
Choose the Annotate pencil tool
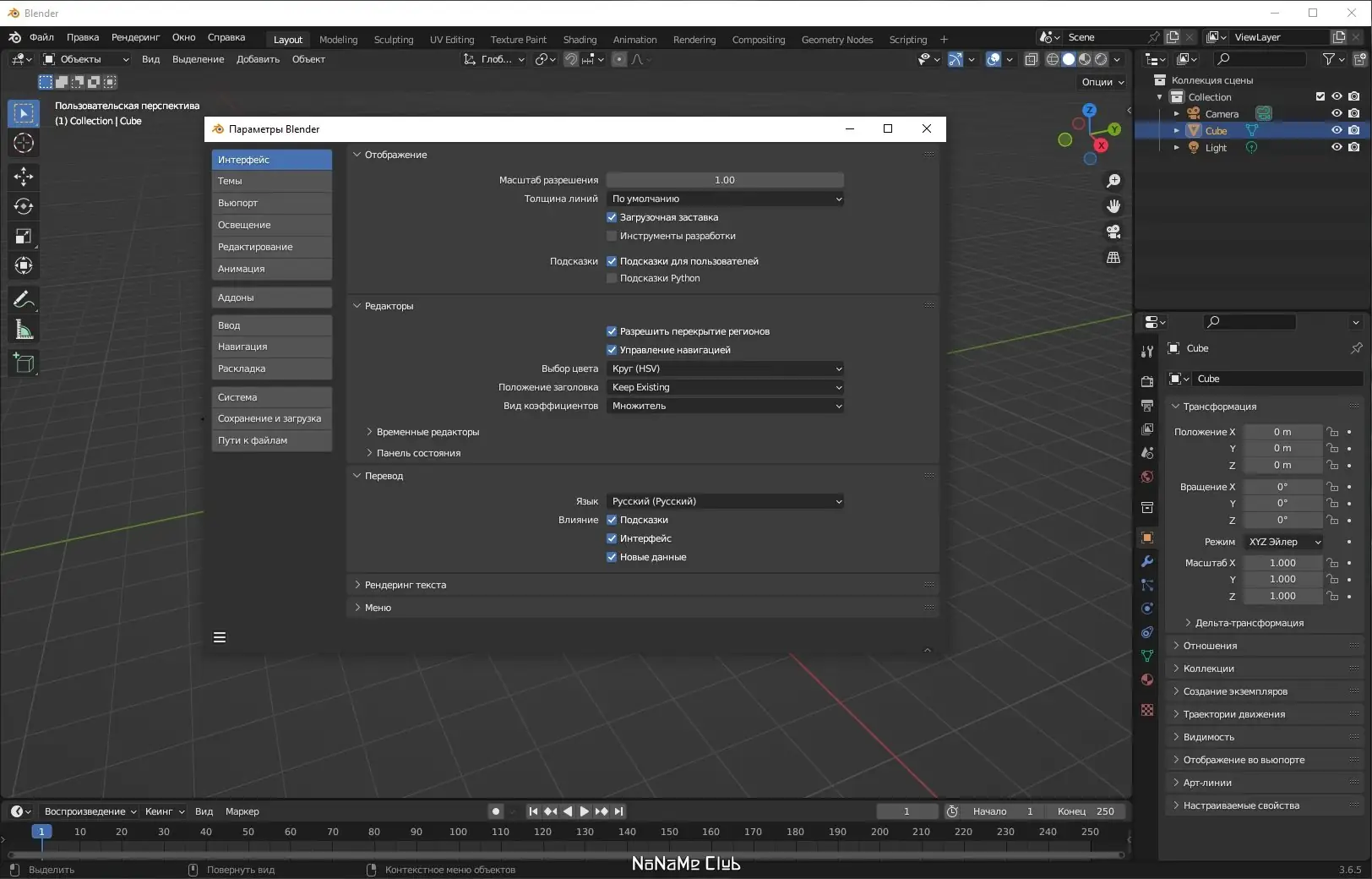(x=24, y=299)
